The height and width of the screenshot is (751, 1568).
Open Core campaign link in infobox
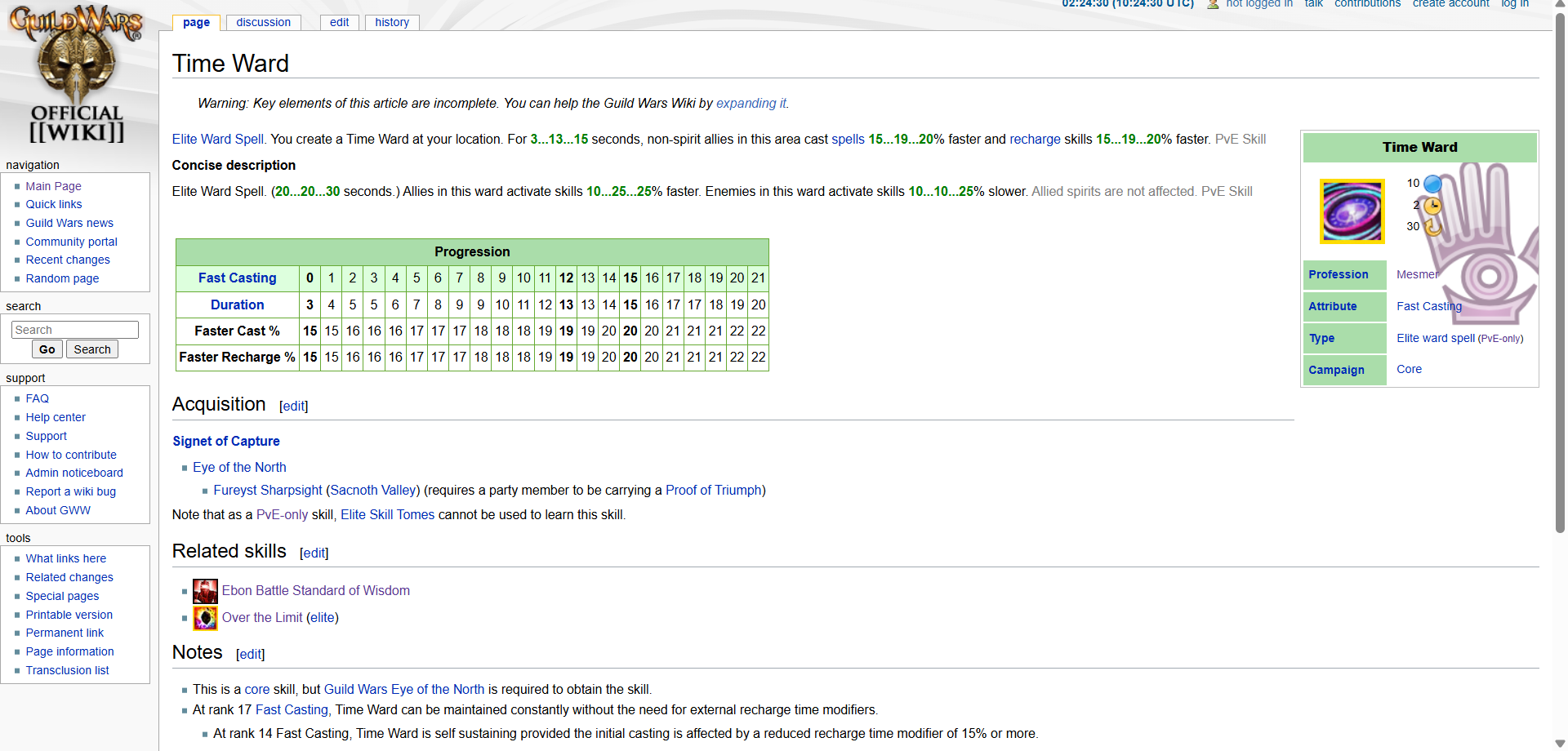click(1409, 369)
